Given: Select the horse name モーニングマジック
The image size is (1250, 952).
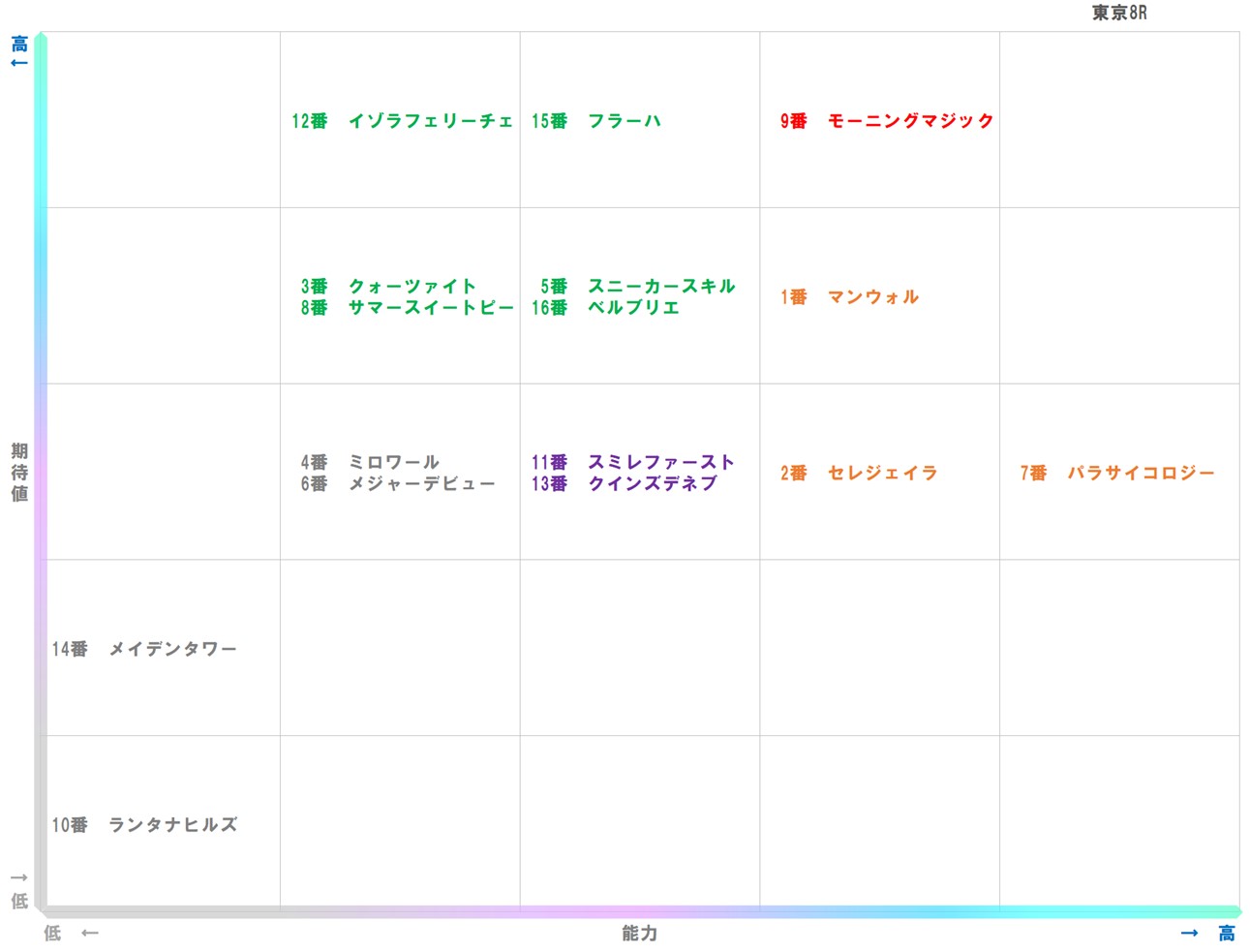Looking at the screenshot, I should 908,121.
